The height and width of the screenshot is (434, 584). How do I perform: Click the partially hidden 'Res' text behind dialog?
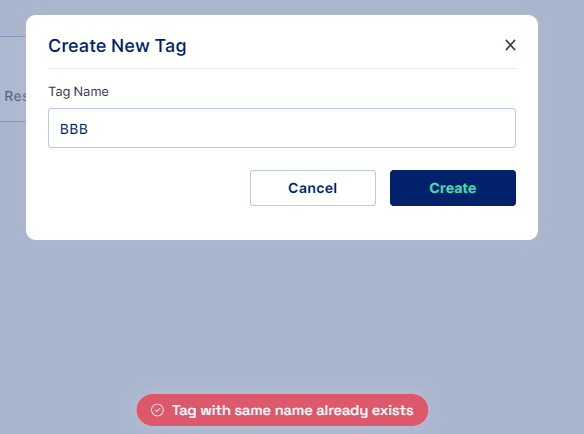(15, 96)
